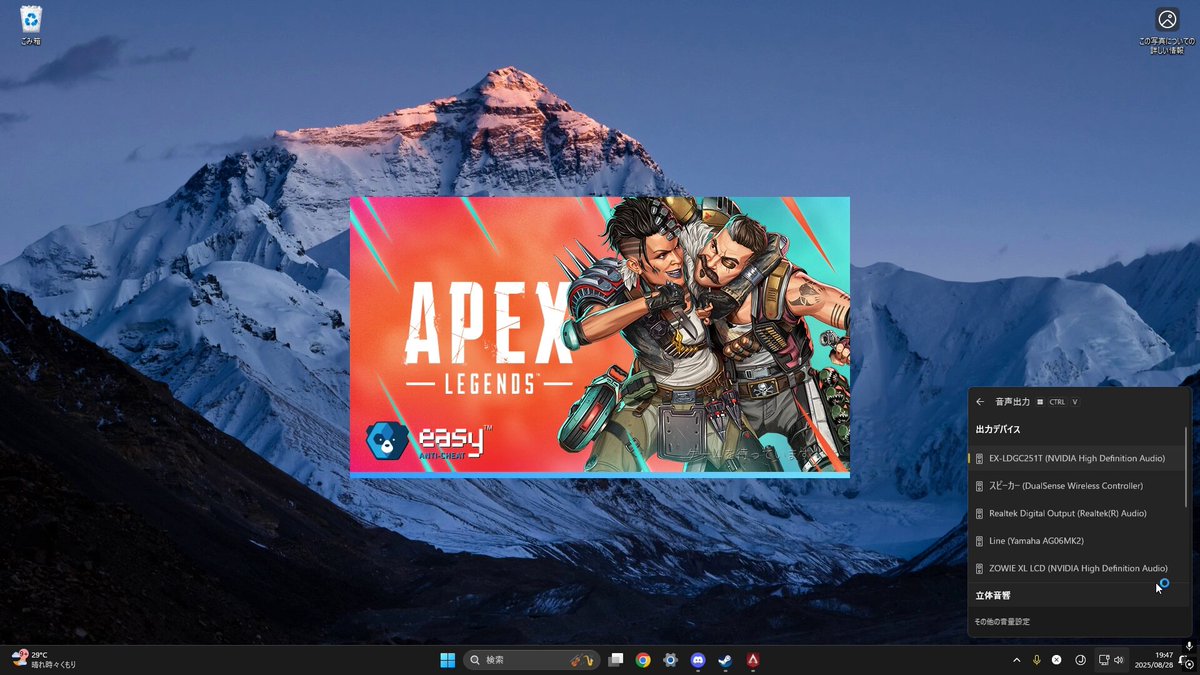The height and width of the screenshot is (675, 1200).
Task: Open the weather widget showing 29°C
Action: [x=44, y=660]
